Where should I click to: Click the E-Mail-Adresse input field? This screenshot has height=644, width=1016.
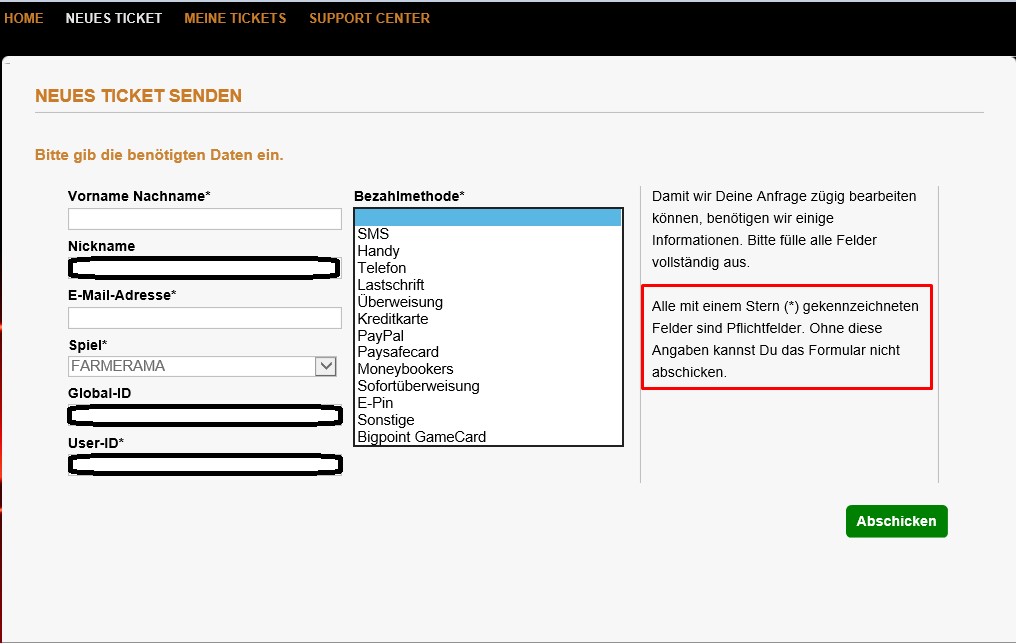coord(205,318)
